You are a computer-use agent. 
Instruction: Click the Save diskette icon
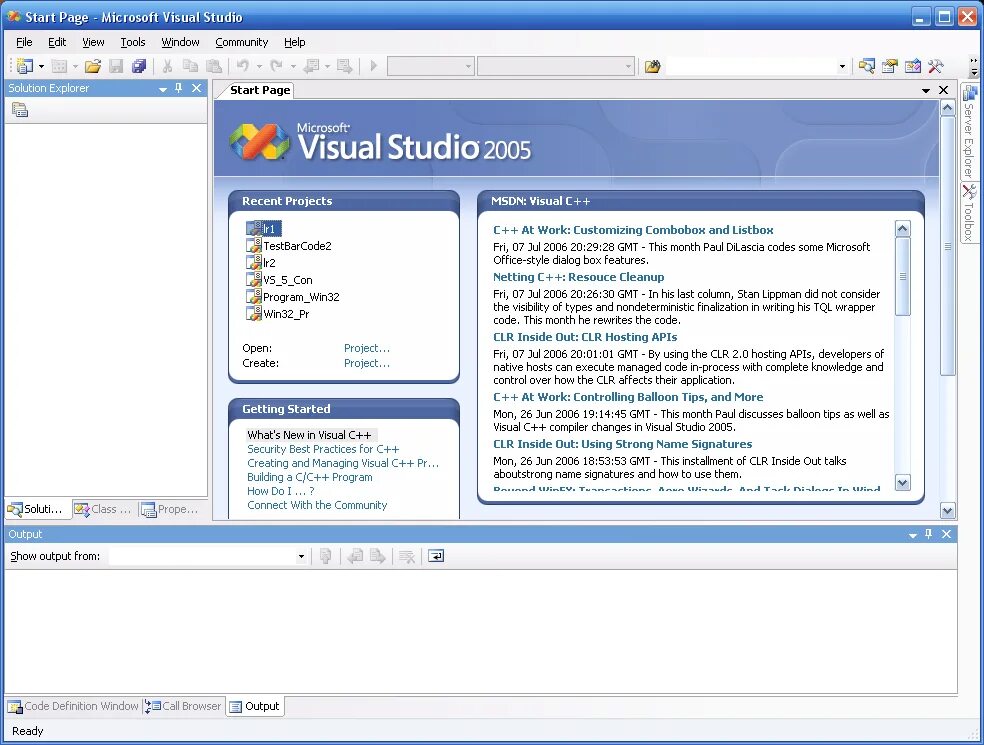116,66
